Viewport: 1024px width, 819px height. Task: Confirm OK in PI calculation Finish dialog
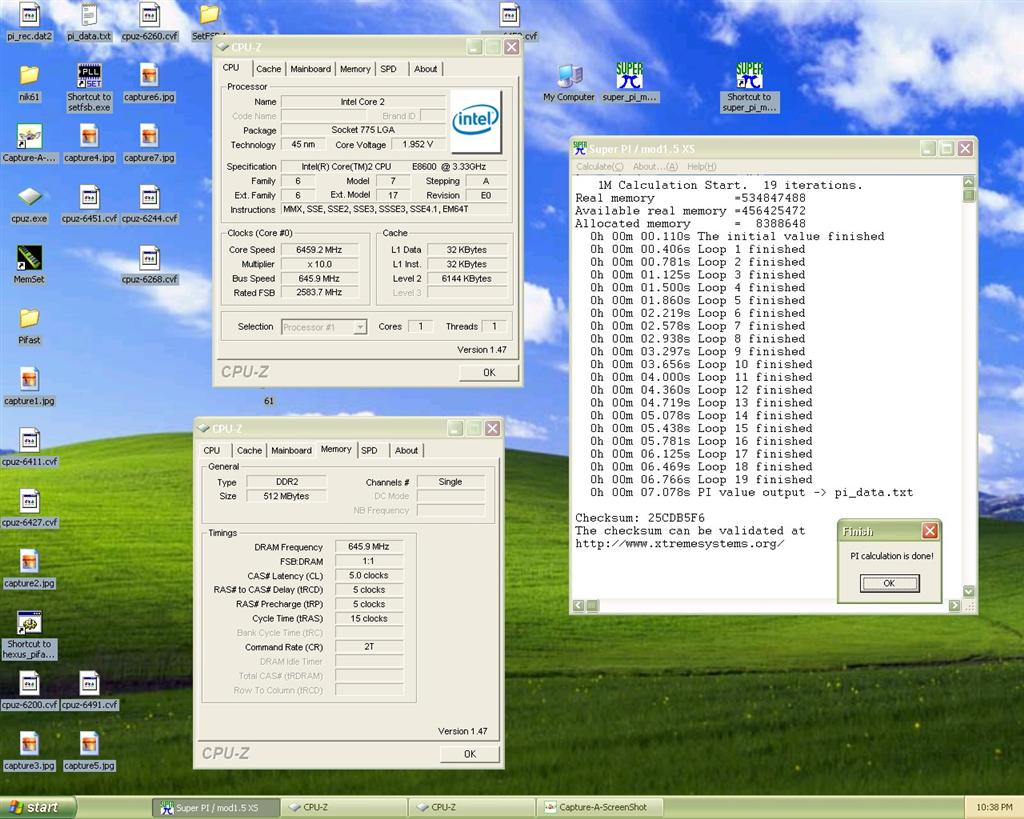point(889,583)
